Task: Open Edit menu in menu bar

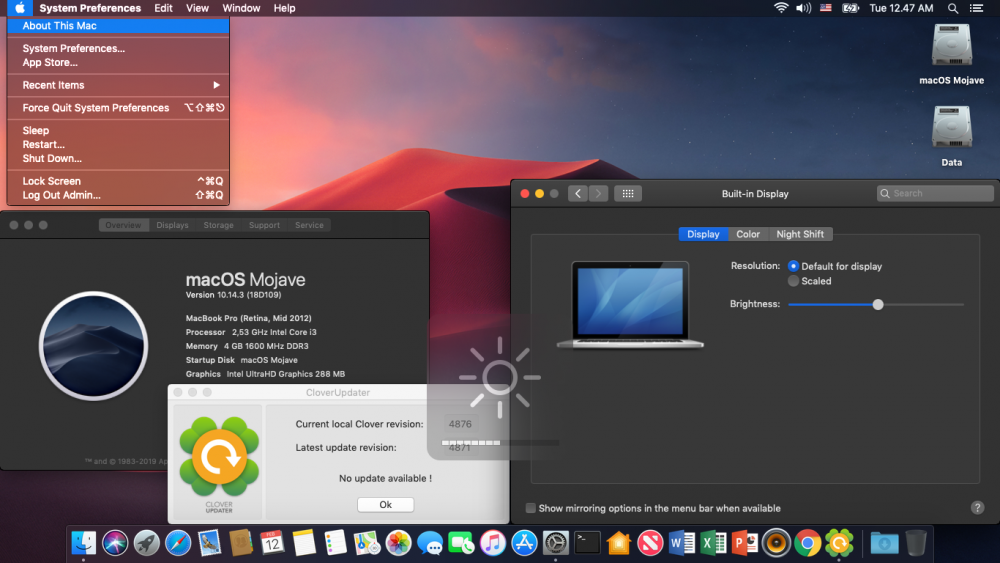Action: pyautogui.click(x=163, y=8)
